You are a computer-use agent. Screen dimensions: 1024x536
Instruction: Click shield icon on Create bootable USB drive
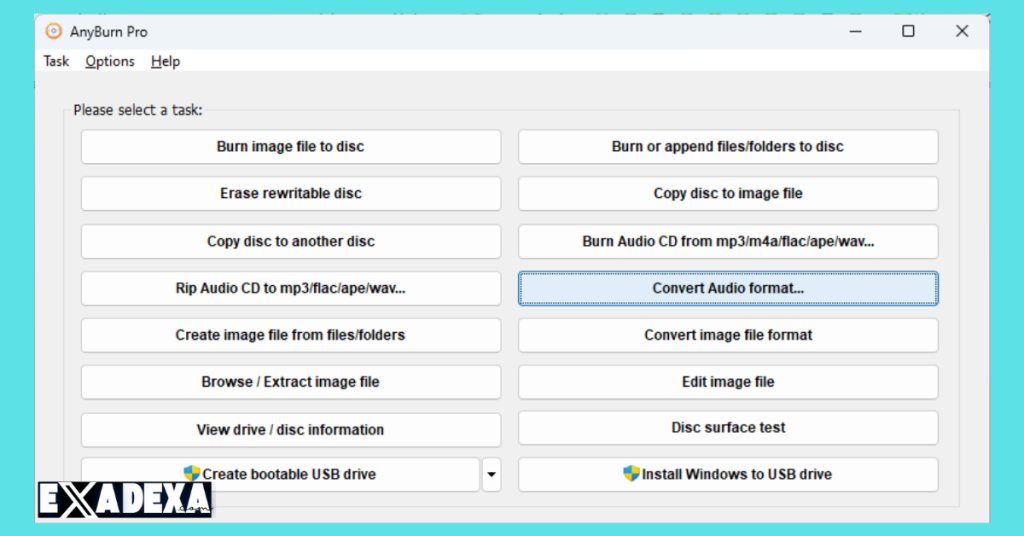point(193,474)
